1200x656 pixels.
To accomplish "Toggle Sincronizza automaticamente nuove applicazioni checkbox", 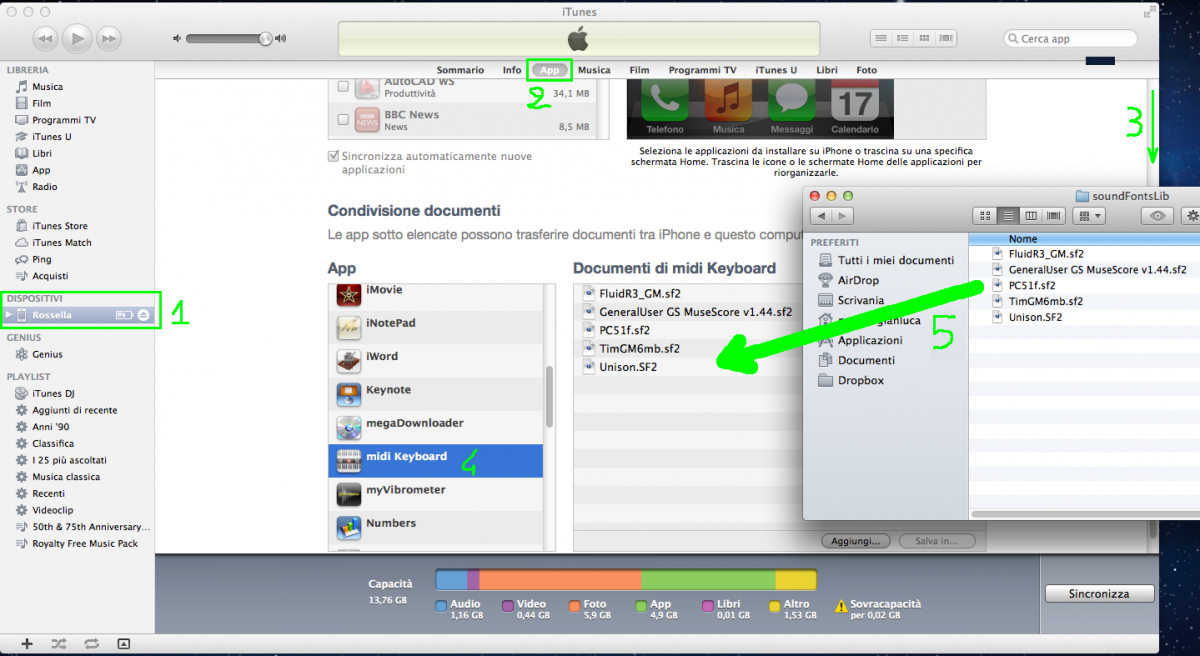I will tap(334, 157).
